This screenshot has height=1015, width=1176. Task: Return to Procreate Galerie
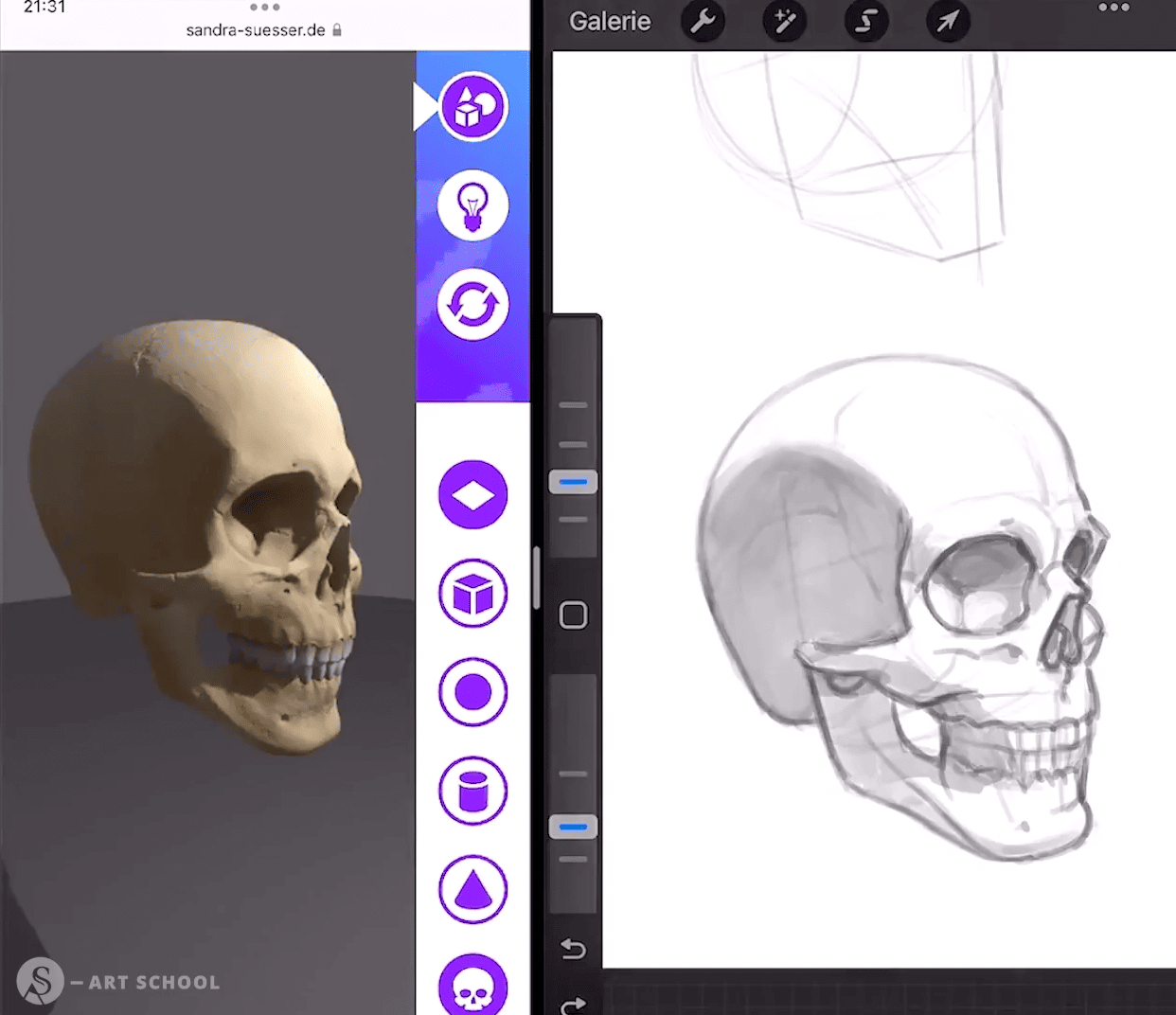[x=610, y=22]
